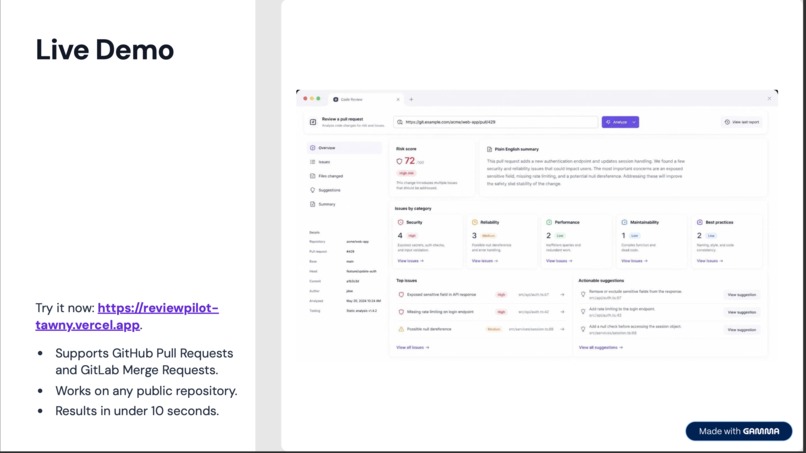Screen dimensions: 806x453
Task: Open the reviewpilot-tawny.vercel.app link
Action: (x=127, y=316)
